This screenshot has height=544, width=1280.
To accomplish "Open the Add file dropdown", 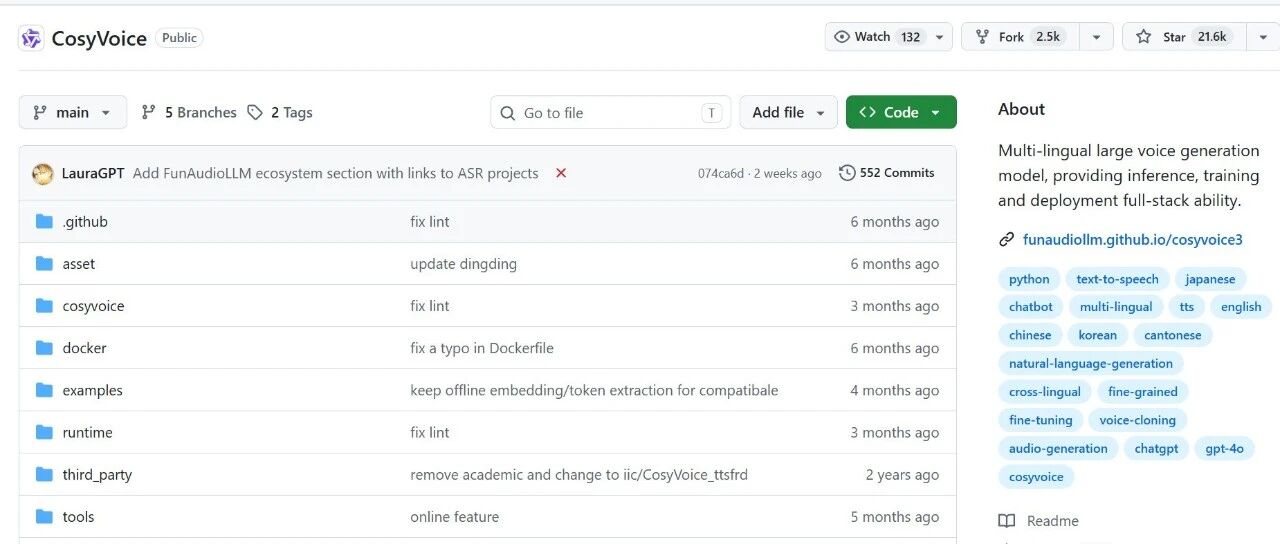I will (x=788, y=112).
